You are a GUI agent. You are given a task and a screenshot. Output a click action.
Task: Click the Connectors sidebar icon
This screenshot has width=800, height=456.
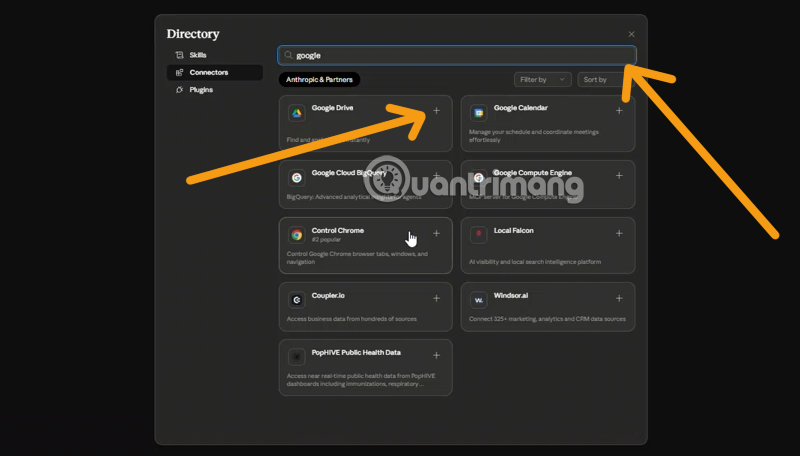point(179,72)
